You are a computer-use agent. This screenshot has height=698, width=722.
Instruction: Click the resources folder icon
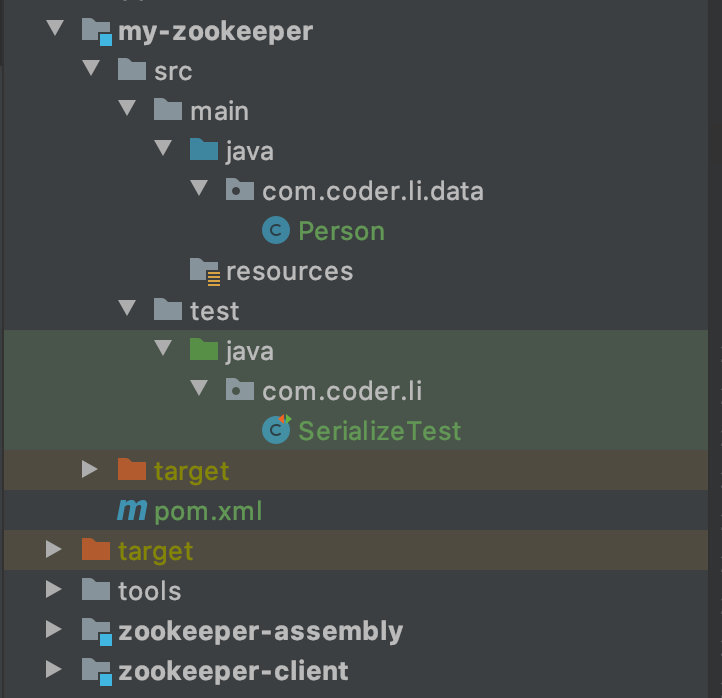click(204, 271)
